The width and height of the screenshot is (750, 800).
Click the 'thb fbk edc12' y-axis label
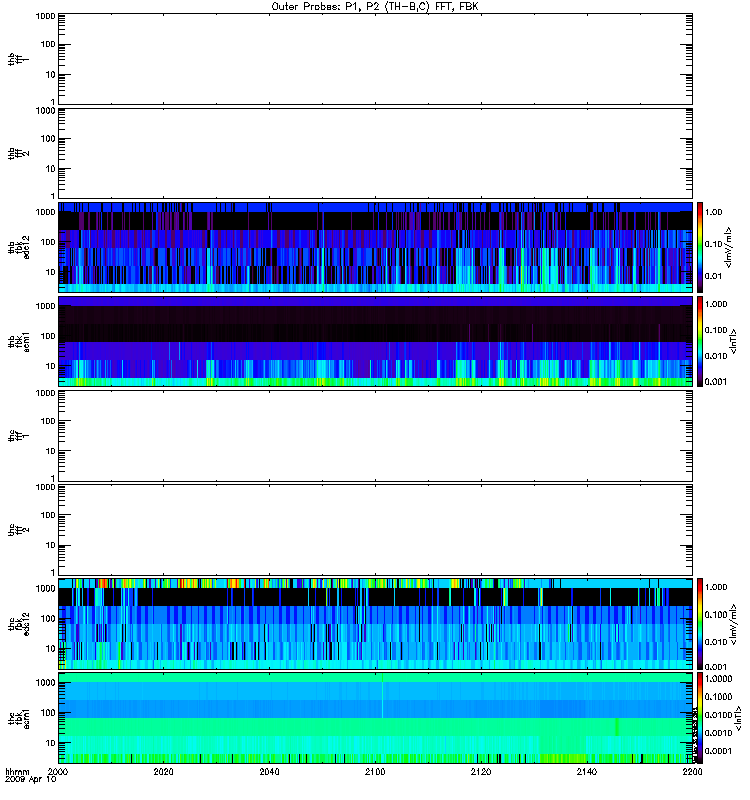point(19,247)
